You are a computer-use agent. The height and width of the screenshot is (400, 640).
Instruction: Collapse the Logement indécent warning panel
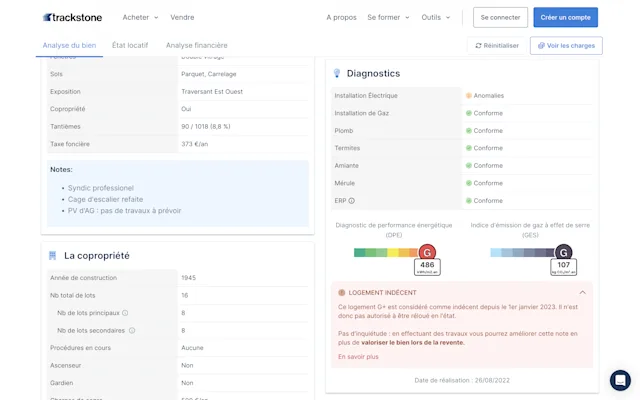click(582, 293)
